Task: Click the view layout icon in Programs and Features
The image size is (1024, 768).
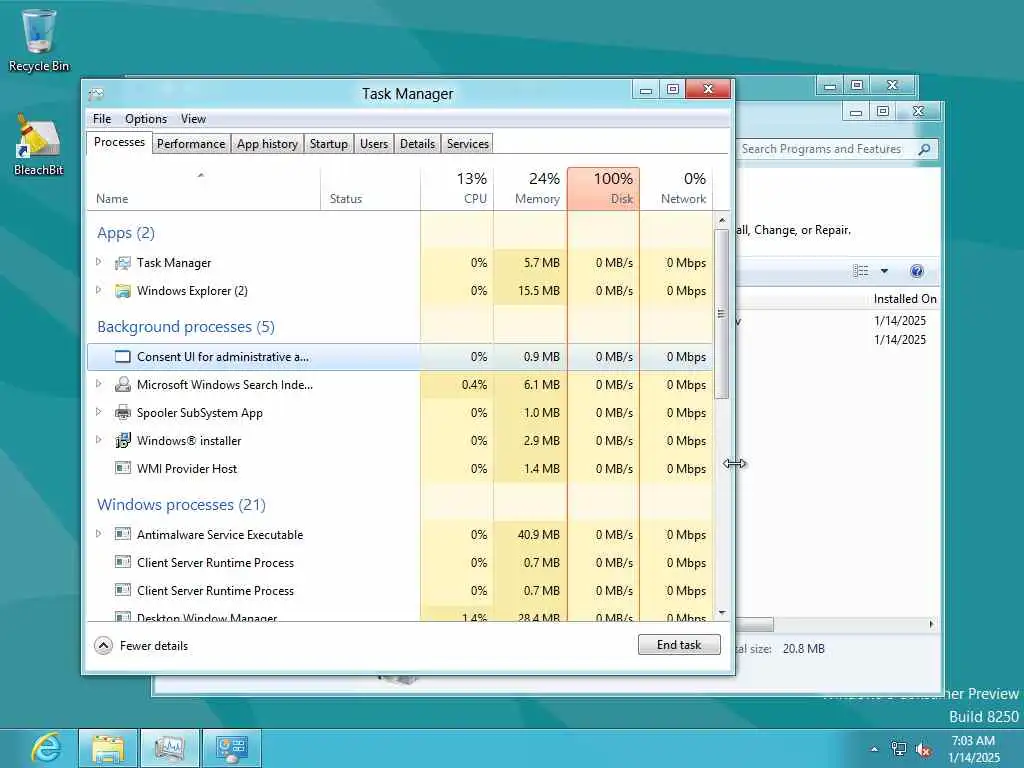Action: pos(861,271)
